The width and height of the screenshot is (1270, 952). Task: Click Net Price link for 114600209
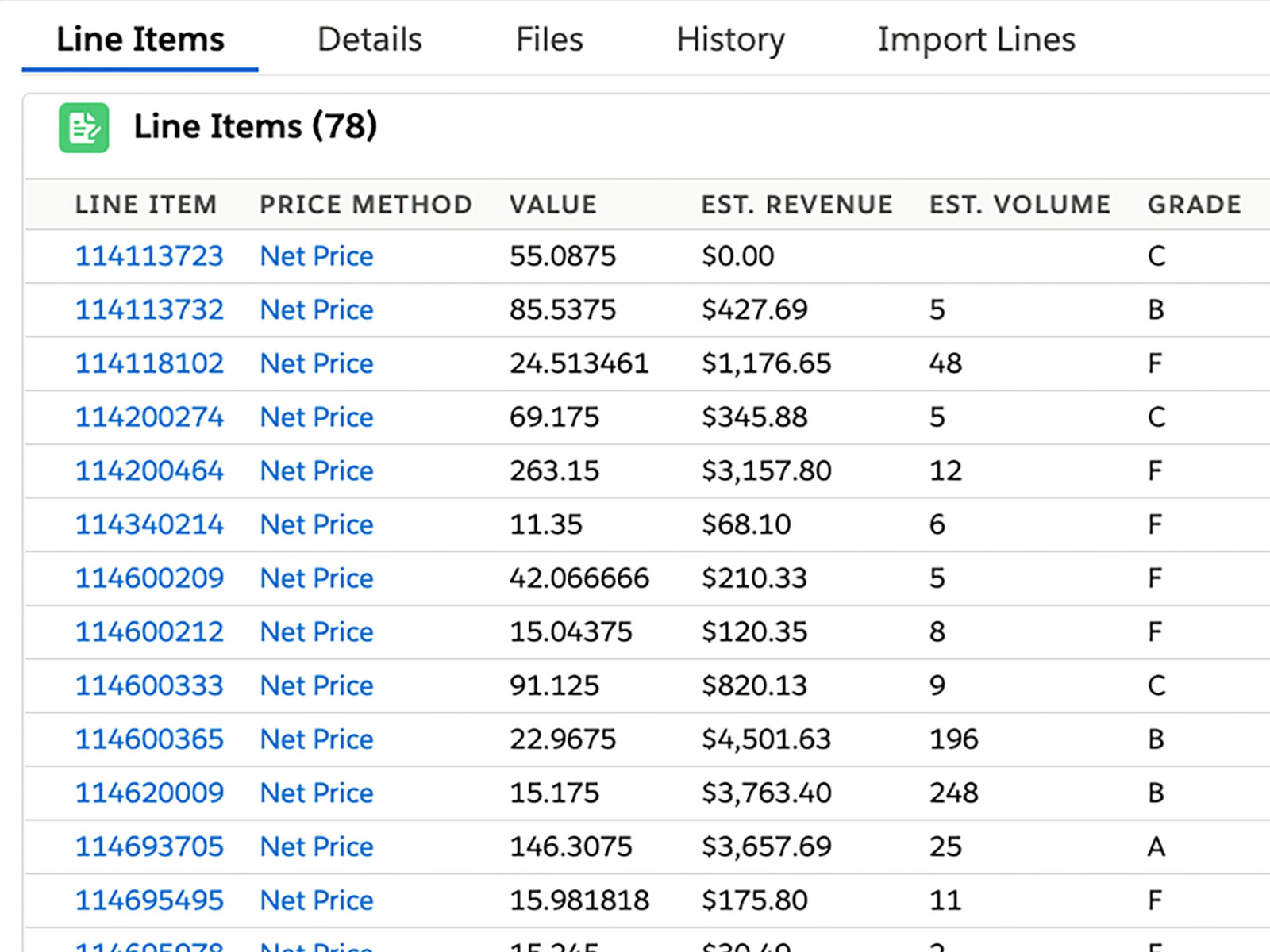(317, 578)
